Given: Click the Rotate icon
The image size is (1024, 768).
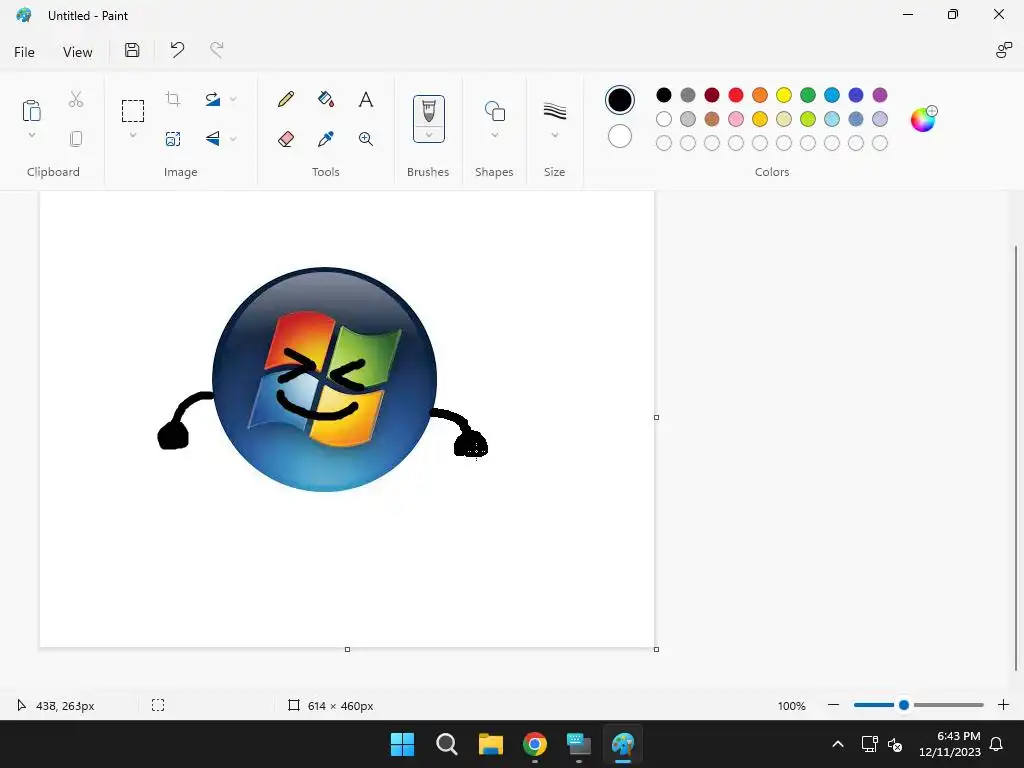Looking at the screenshot, I should coord(213,99).
